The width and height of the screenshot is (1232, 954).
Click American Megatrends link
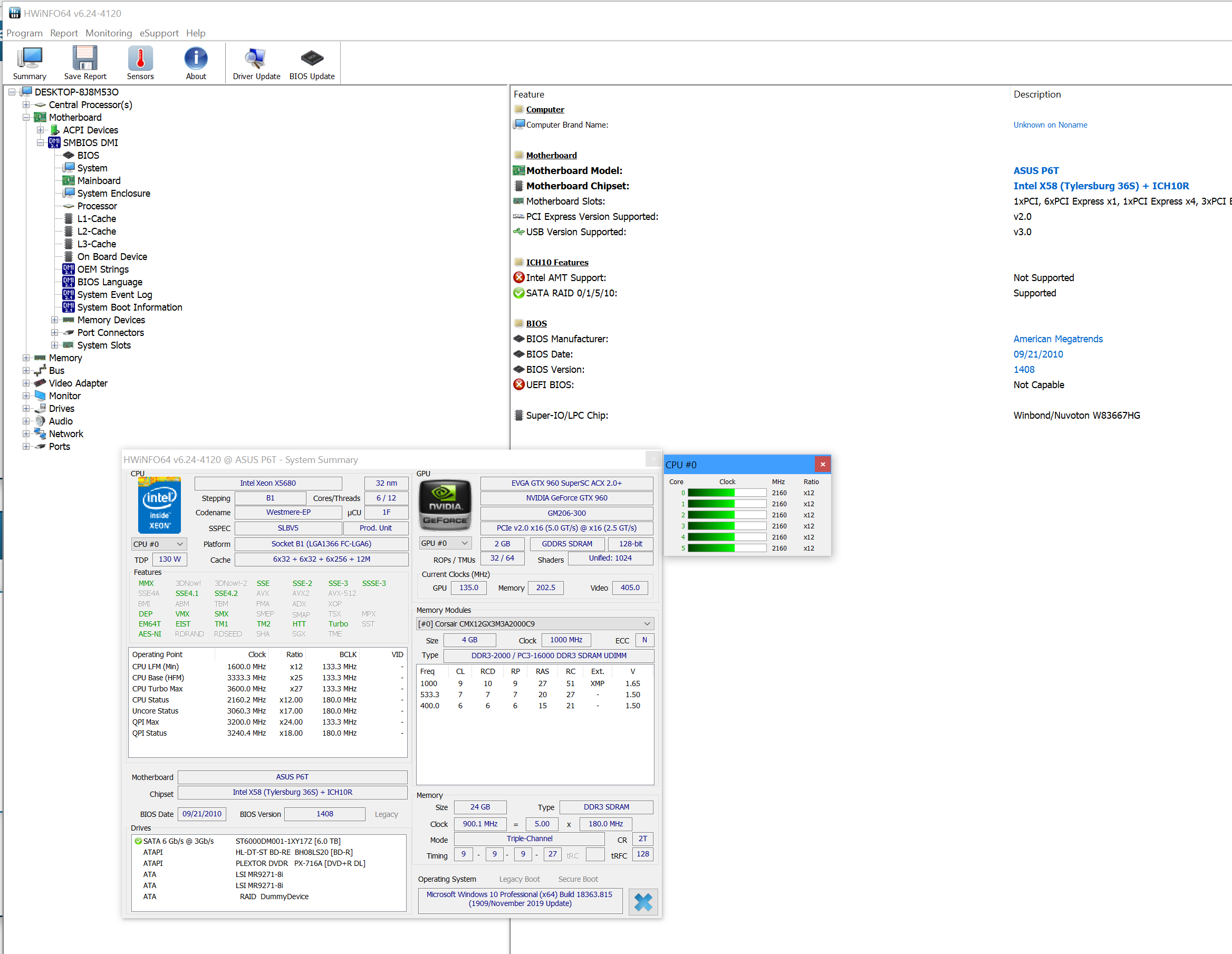click(x=1057, y=339)
